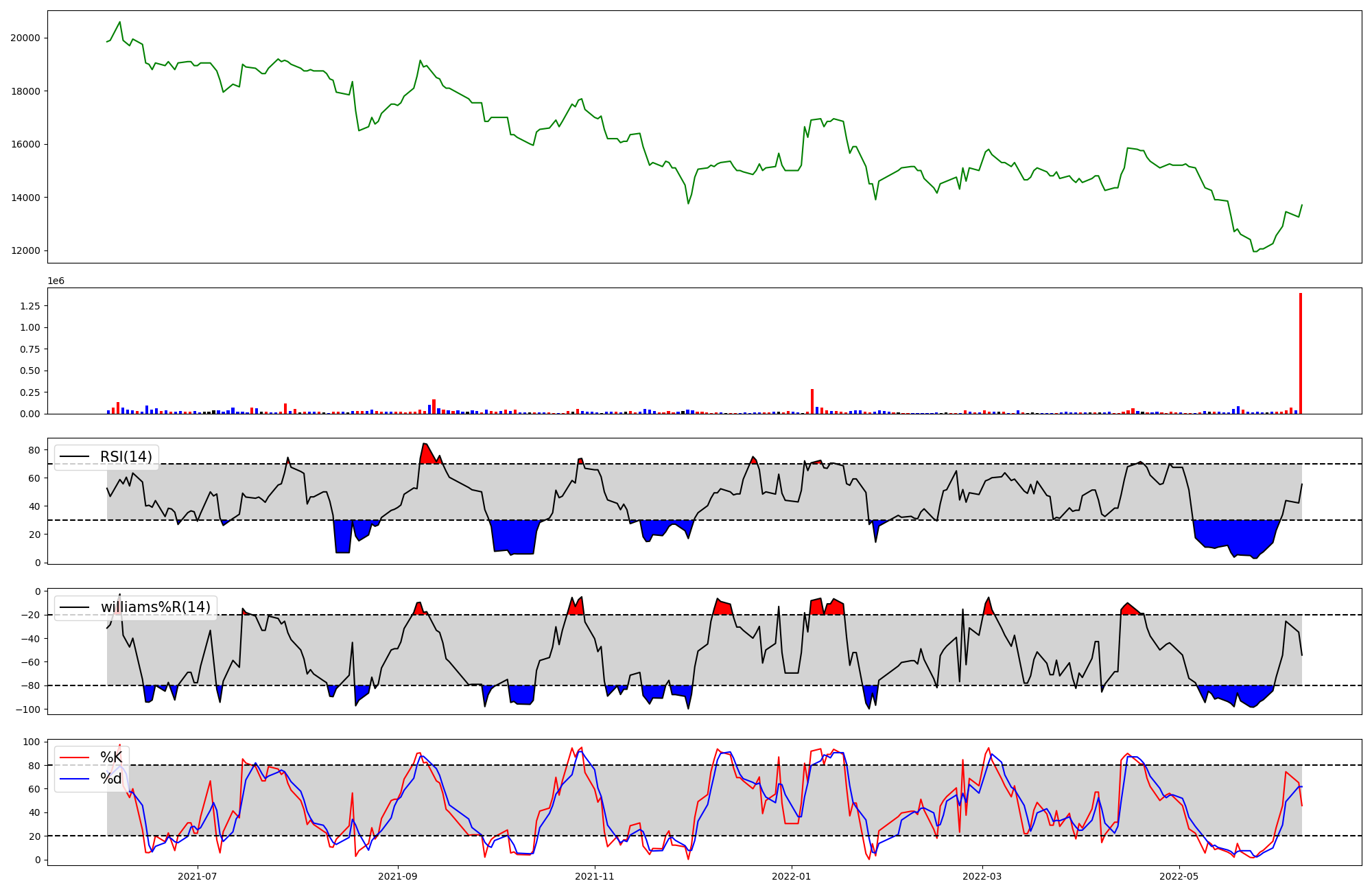Click the 2022-01 date axis label
Image resolution: width=1372 pixels, height=892 pixels.
coord(792,876)
